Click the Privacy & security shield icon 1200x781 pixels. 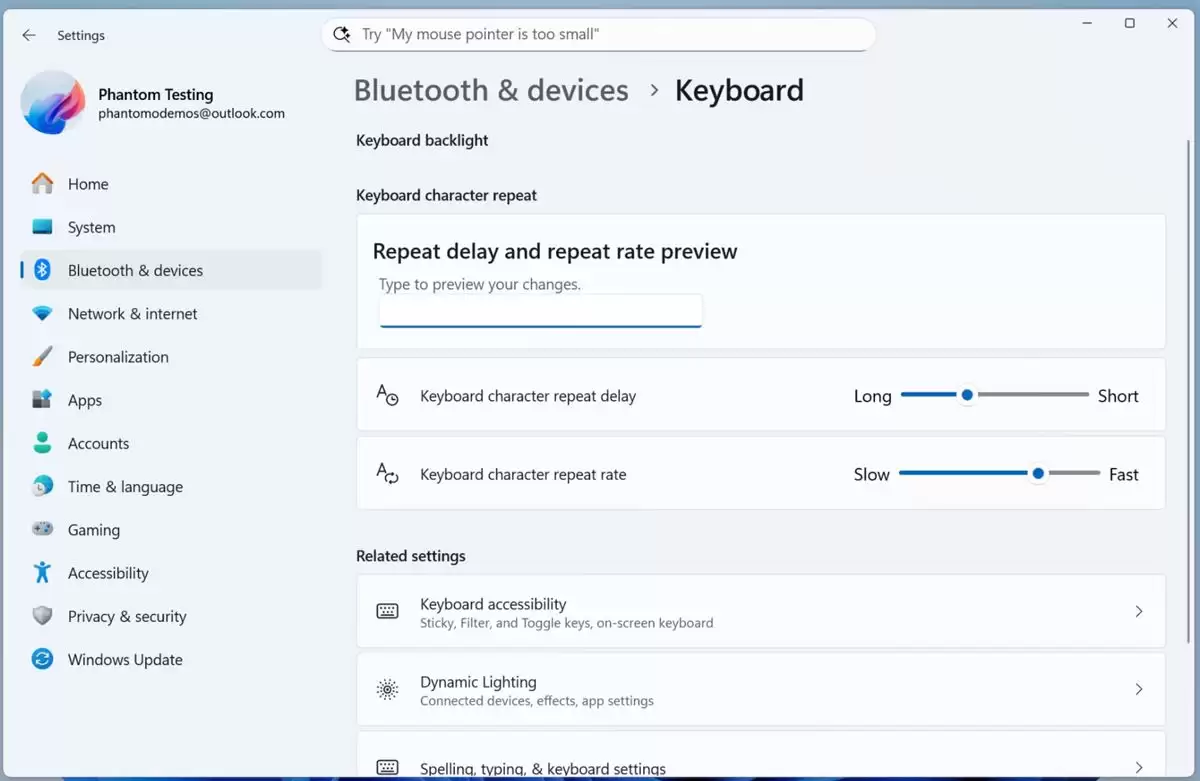click(42, 616)
